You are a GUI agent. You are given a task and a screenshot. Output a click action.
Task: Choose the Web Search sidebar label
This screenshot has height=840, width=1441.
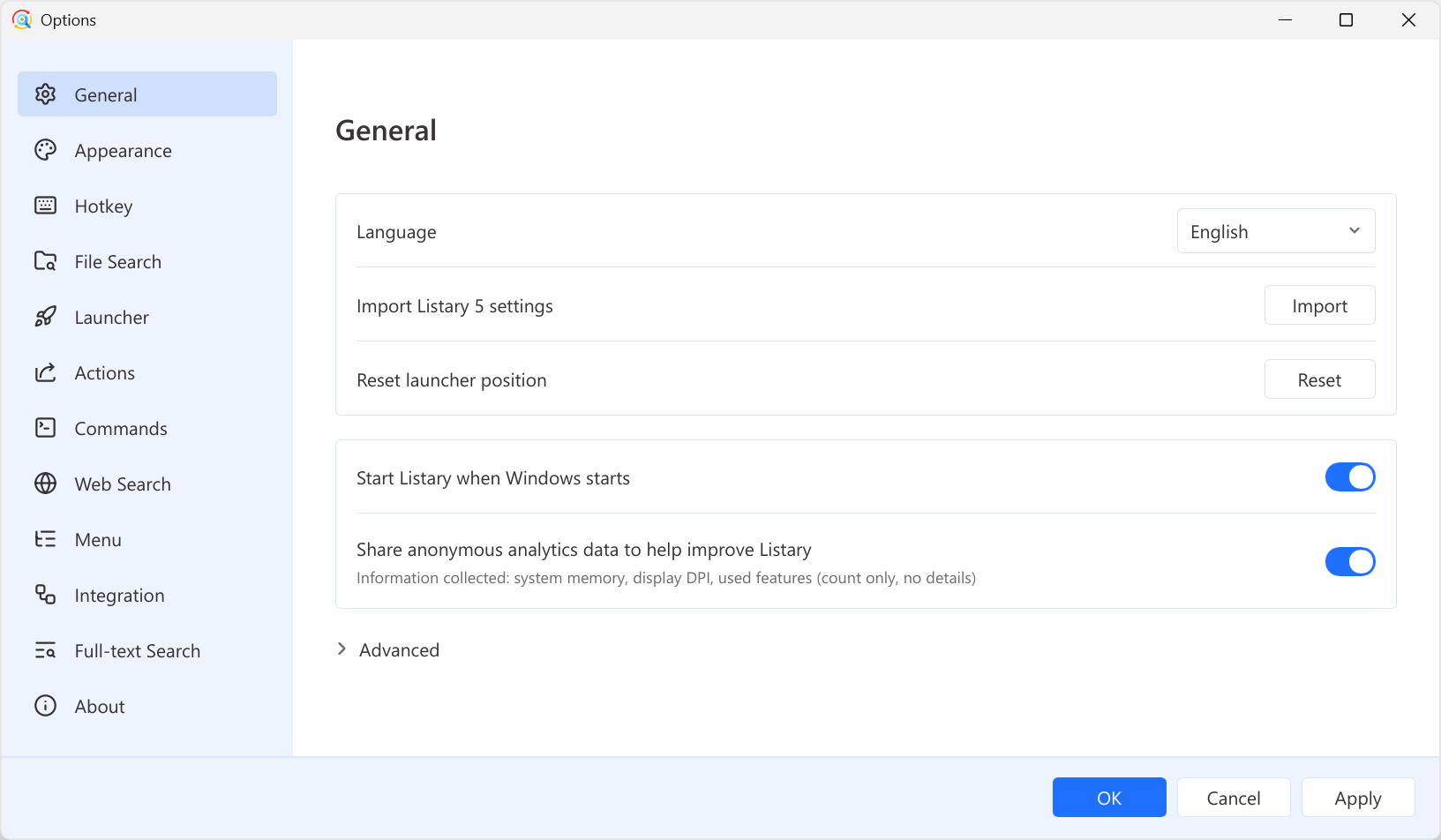123,484
